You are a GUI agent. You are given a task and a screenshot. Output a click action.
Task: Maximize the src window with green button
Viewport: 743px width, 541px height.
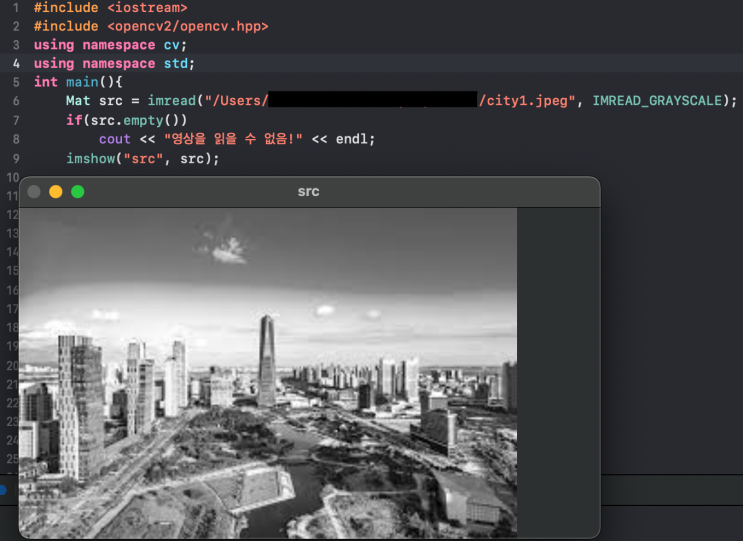(78, 192)
